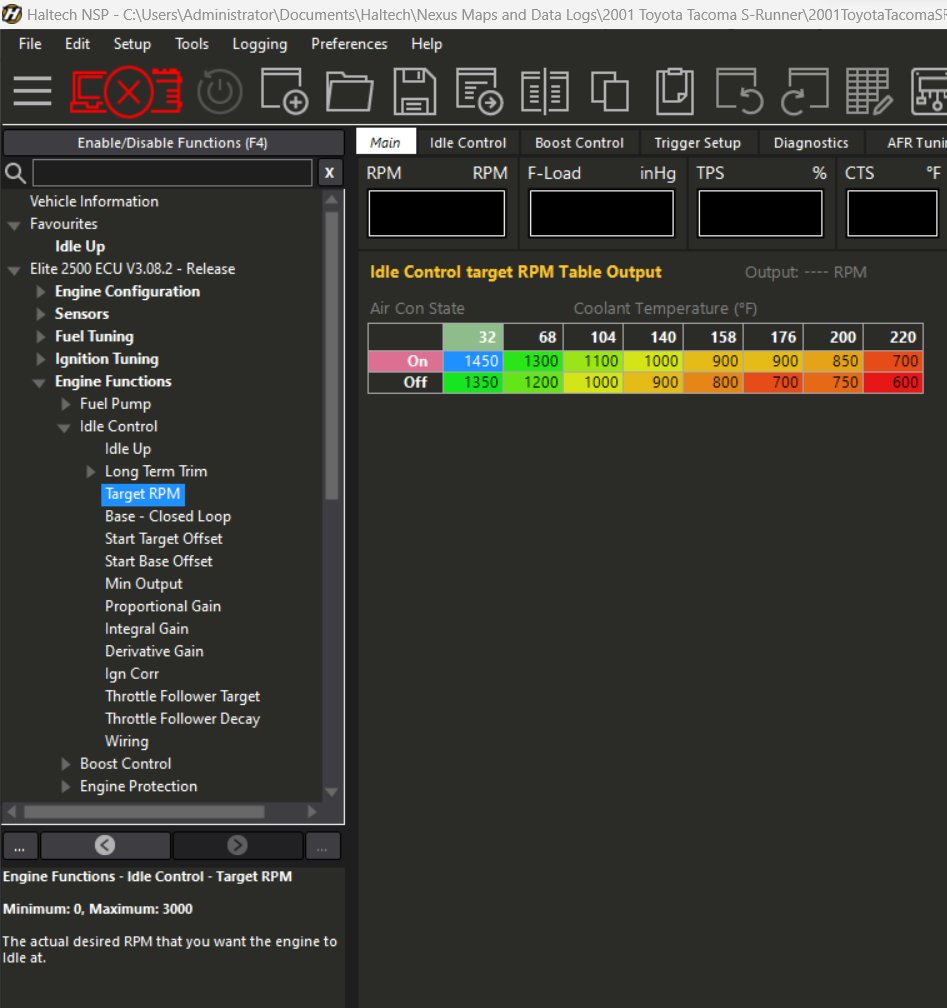Create a new map file

pos(284,92)
